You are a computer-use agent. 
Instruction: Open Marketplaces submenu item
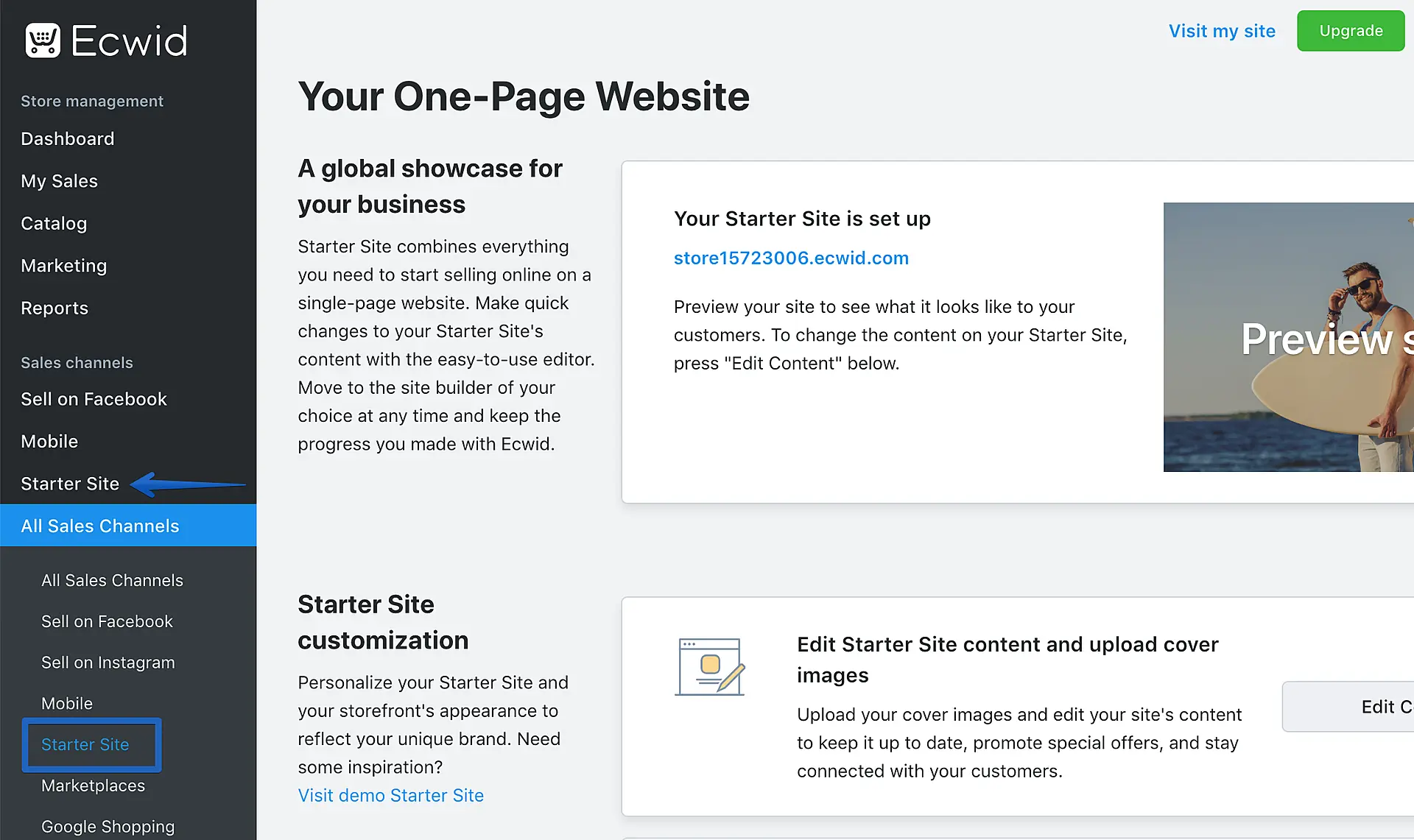(x=93, y=786)
